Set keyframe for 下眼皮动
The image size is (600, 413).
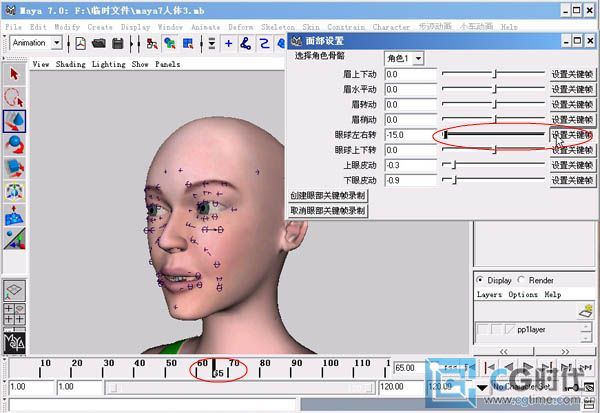[x=572, y=180]
